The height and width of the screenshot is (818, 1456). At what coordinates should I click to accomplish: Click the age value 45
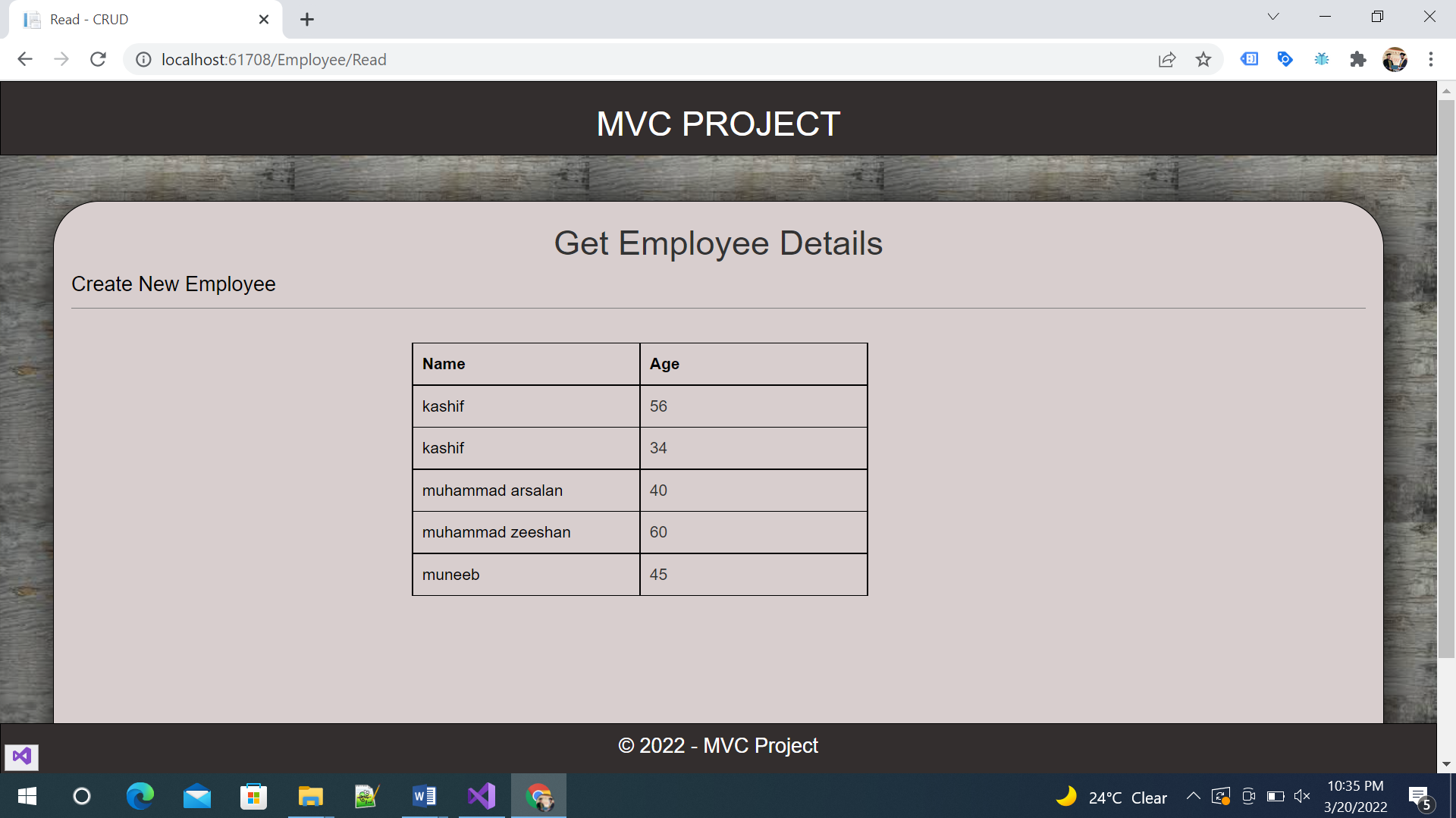[658, 575]
